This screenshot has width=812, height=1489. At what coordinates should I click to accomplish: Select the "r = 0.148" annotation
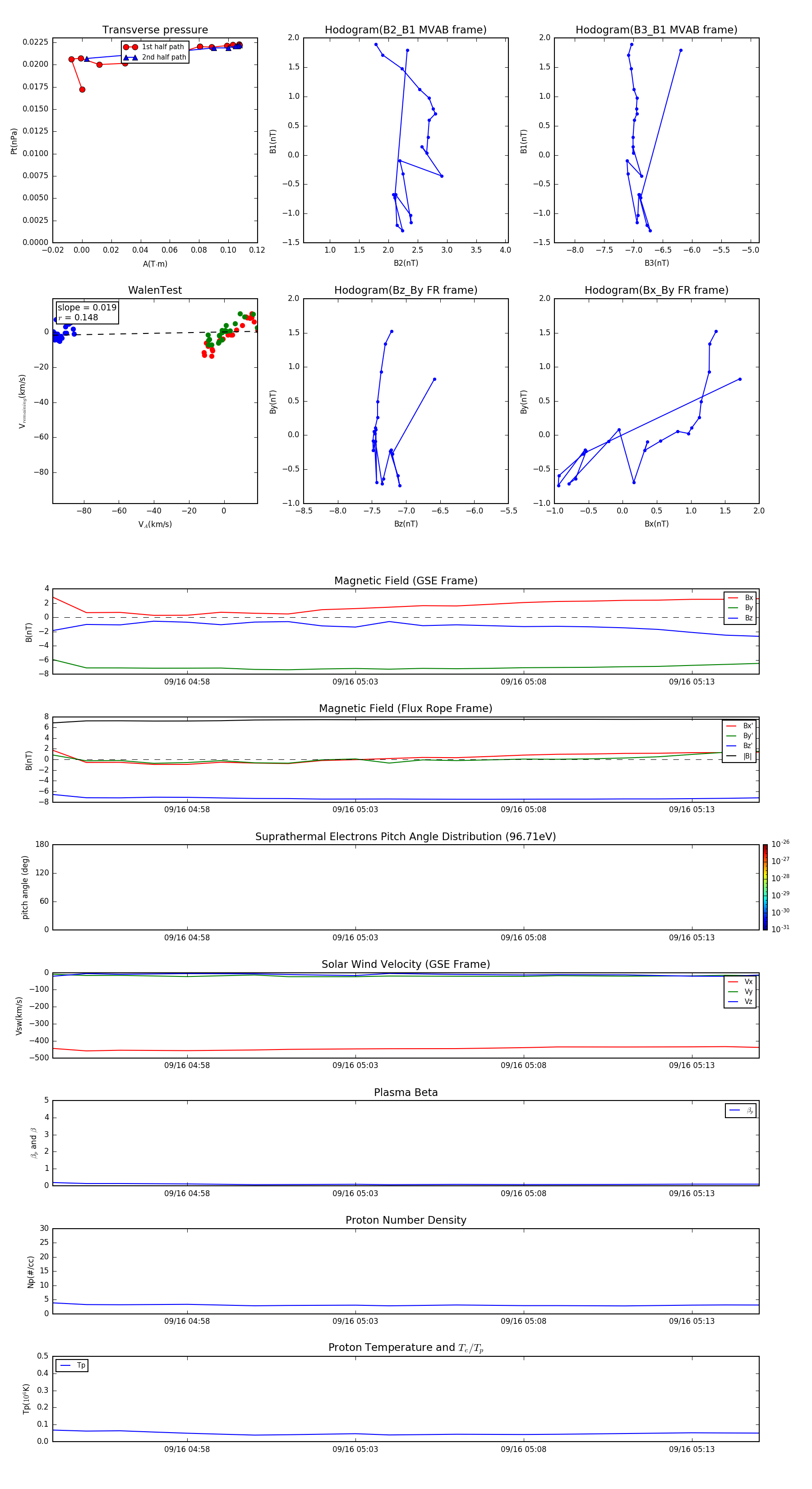point(78,317)
